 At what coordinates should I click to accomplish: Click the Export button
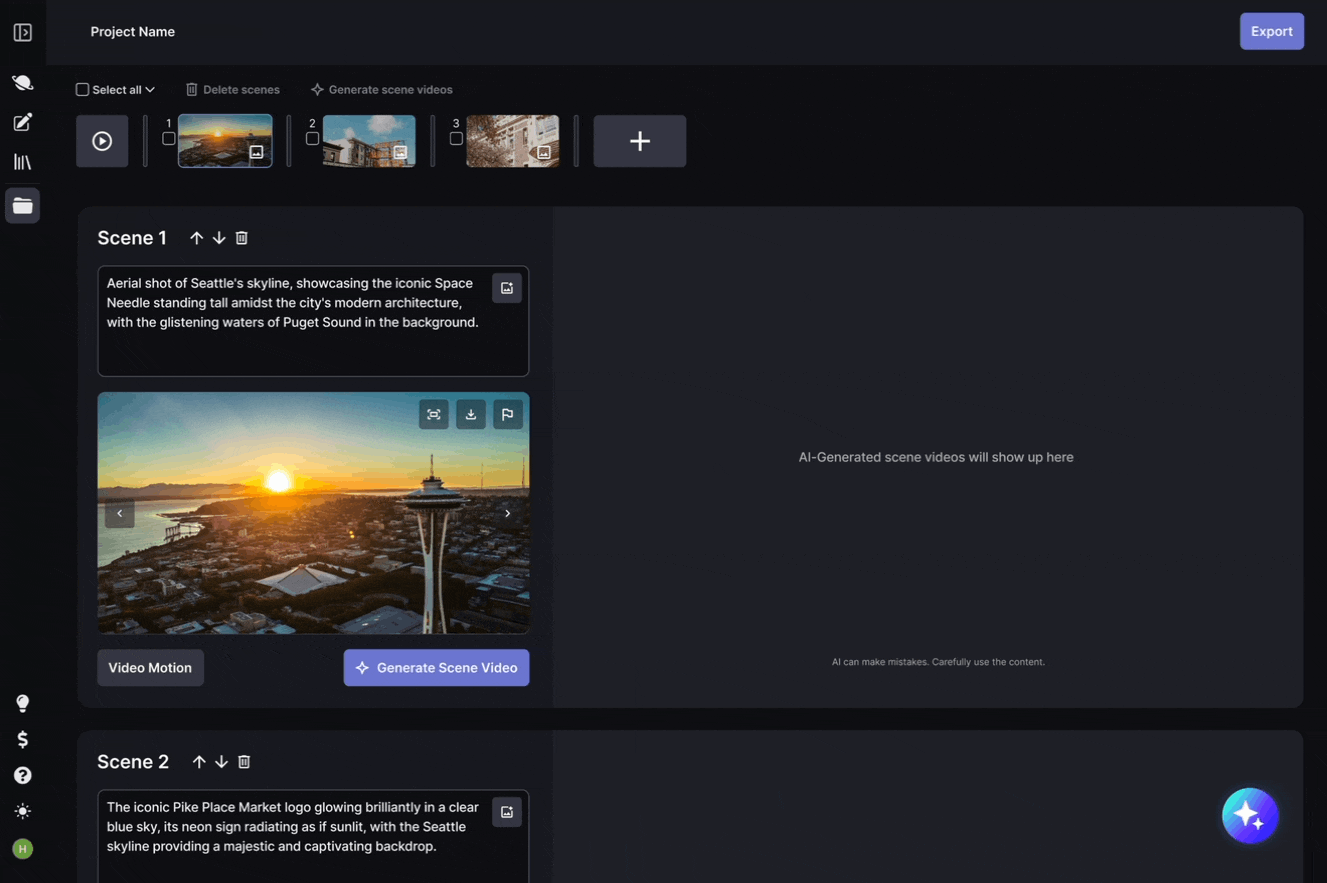tap(1272, 31)
